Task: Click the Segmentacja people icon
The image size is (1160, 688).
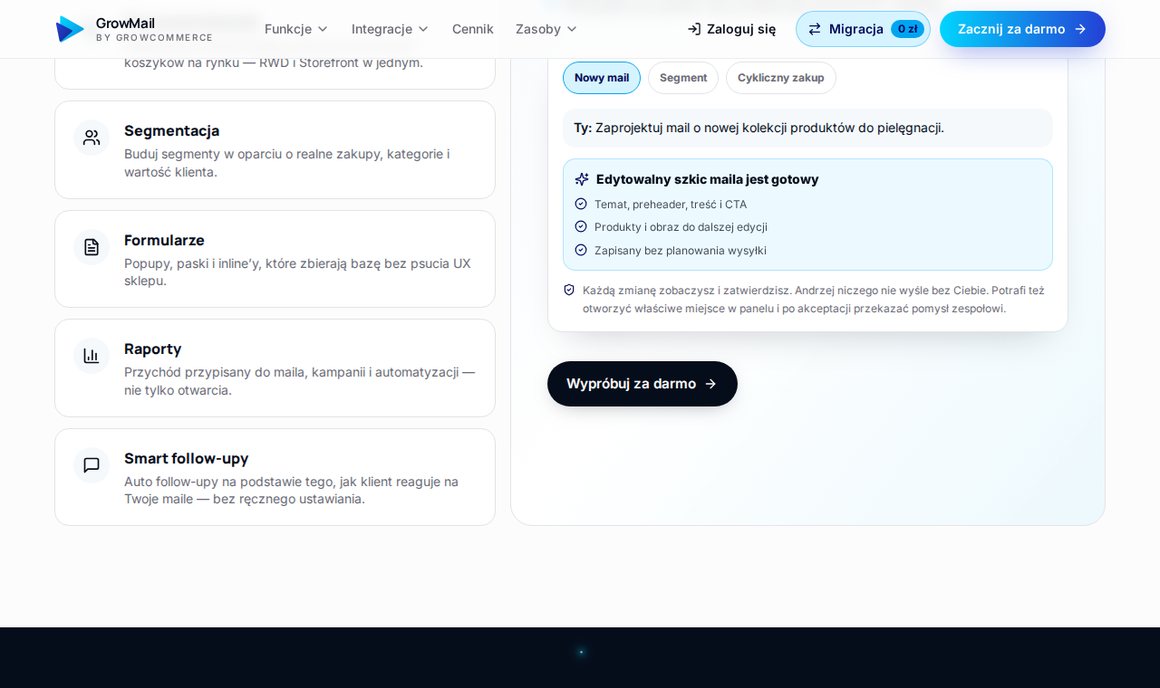Action: (92, 138)
